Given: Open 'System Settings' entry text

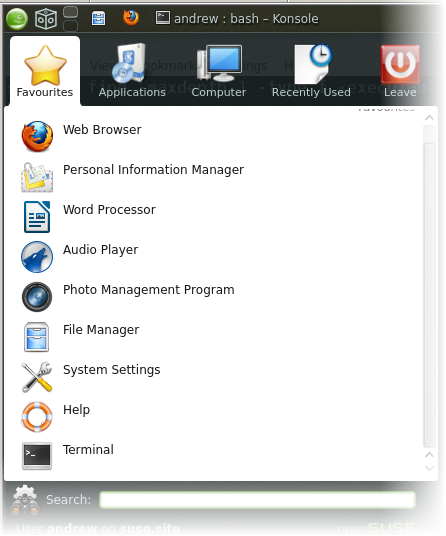Looking at the screenshot, I should click(x=112, y=370).
